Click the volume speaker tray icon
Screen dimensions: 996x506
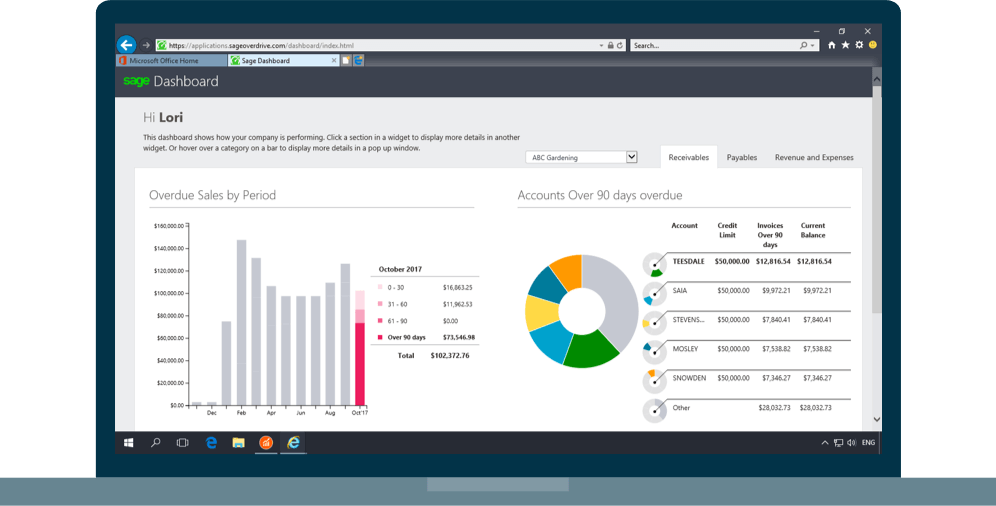pos(851,443)
